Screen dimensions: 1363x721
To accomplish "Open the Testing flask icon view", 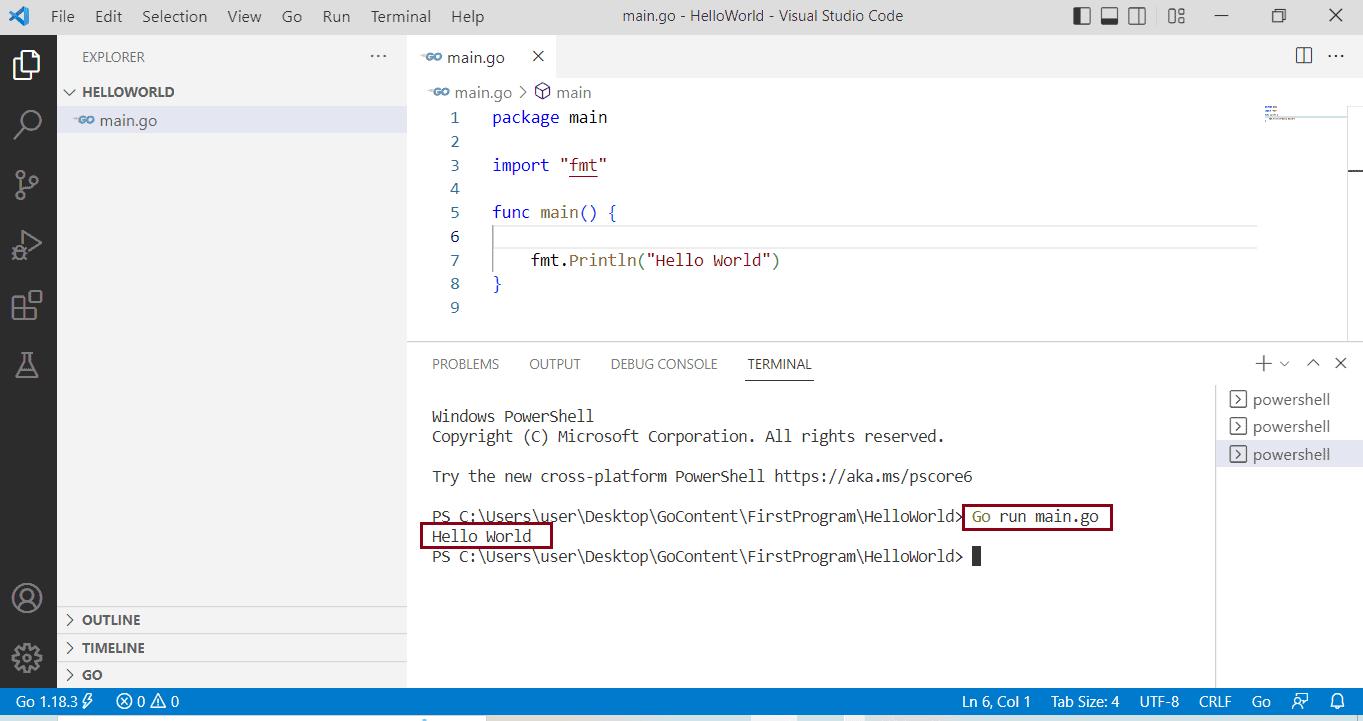I will click(27, 366).
